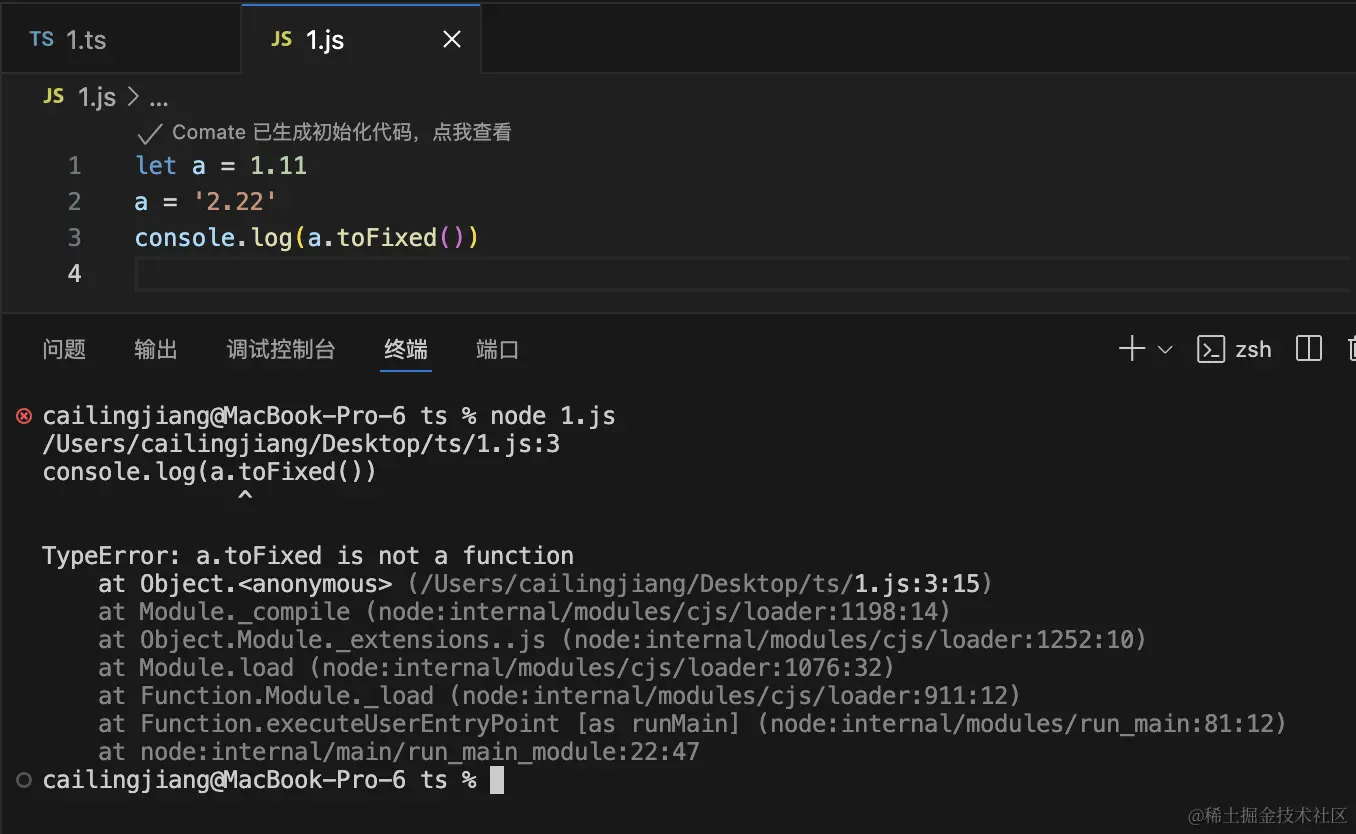Click the circle marker by last prompt
This screenshot has width=1356, height=834.
tap(24, 780)
